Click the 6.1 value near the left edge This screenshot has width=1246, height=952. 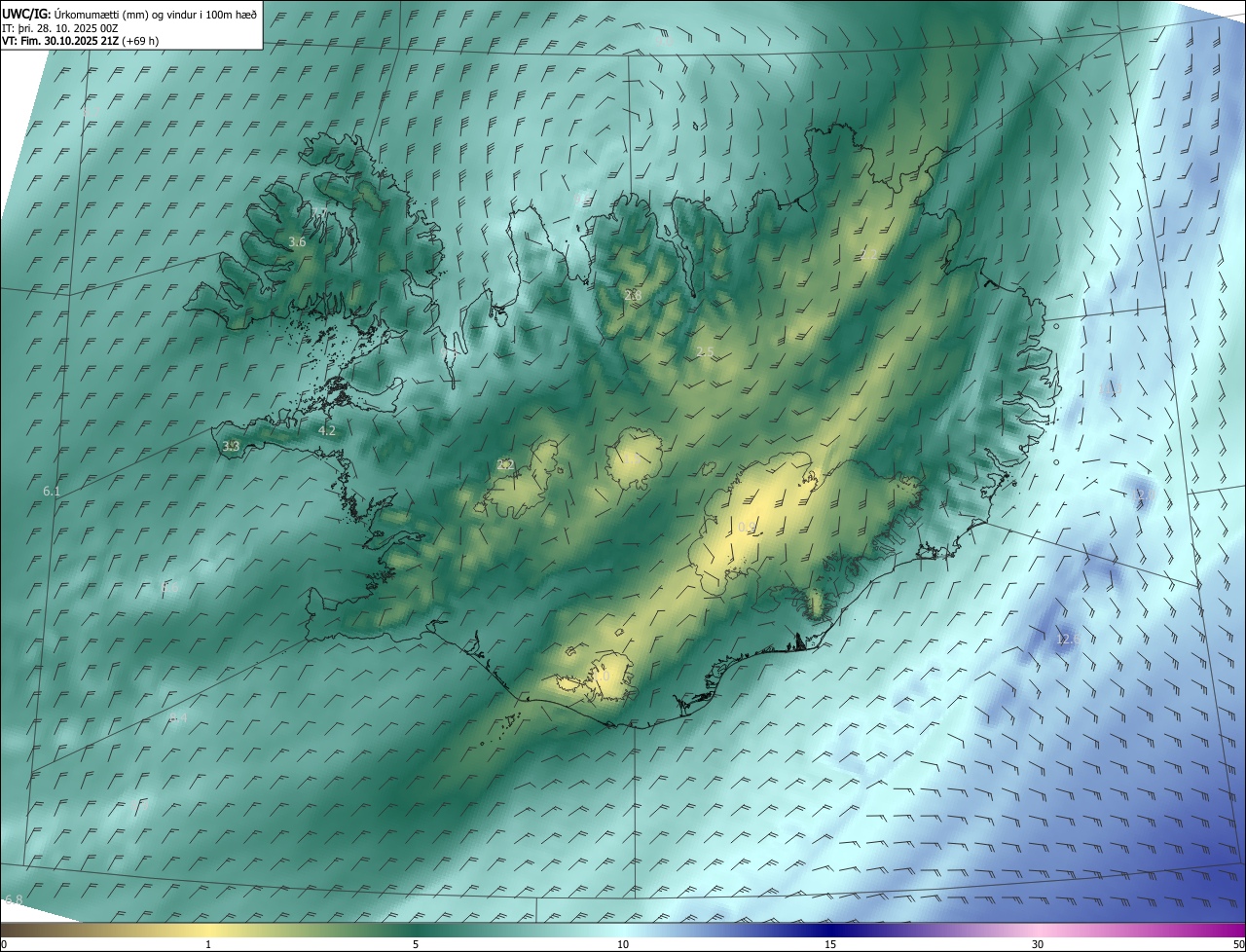(52, 492)
